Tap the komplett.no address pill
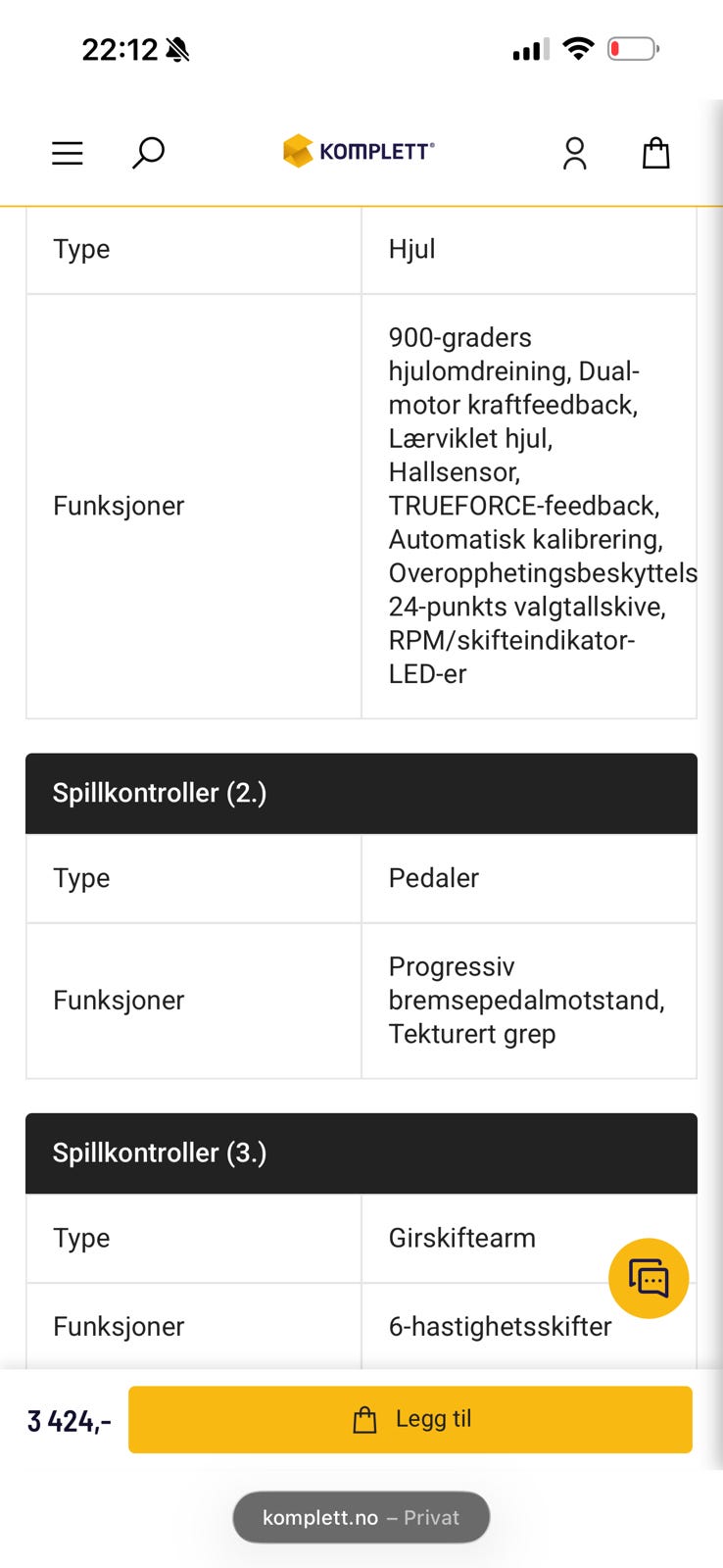This screenshot has width=723, height=1568. (361, 1517)
